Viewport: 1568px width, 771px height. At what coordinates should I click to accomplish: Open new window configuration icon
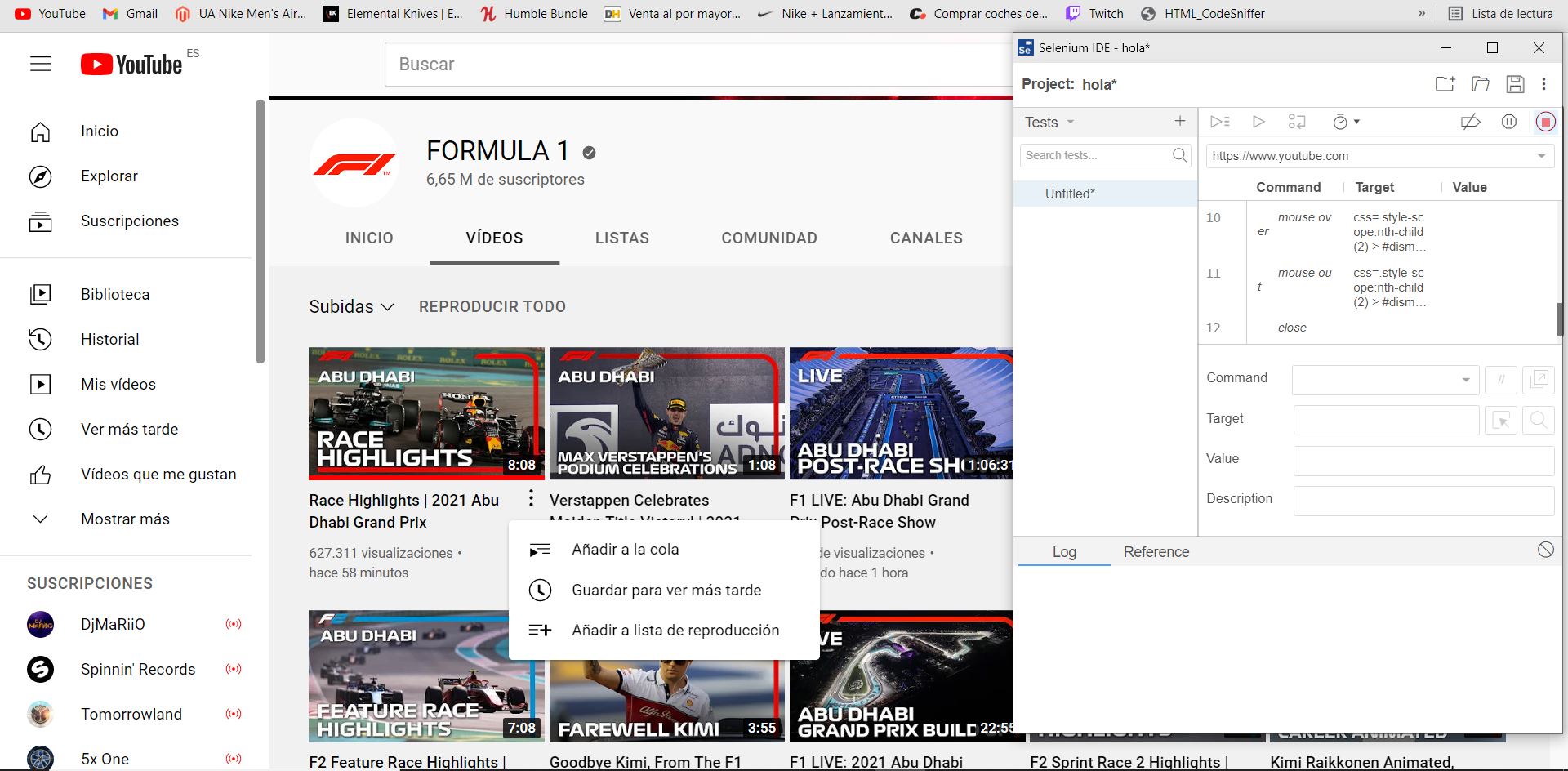(1539, 380)
